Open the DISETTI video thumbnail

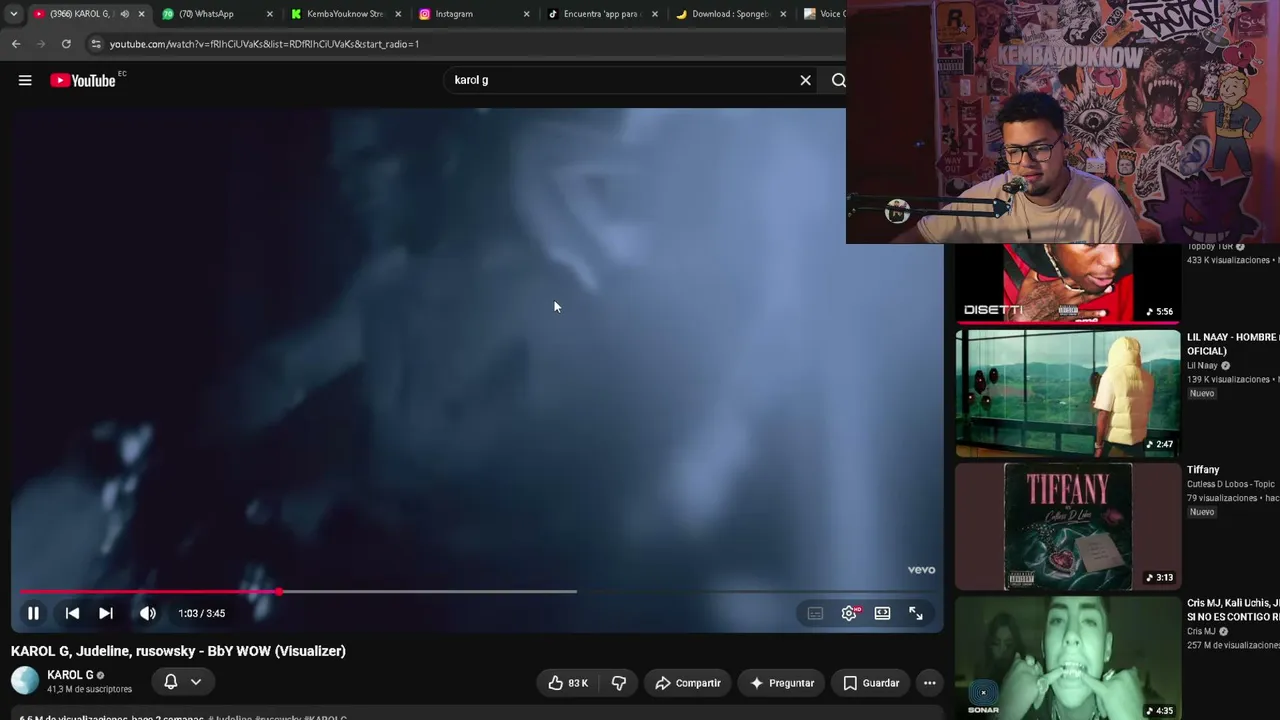pyautogui.click(x=1067, y=283)
